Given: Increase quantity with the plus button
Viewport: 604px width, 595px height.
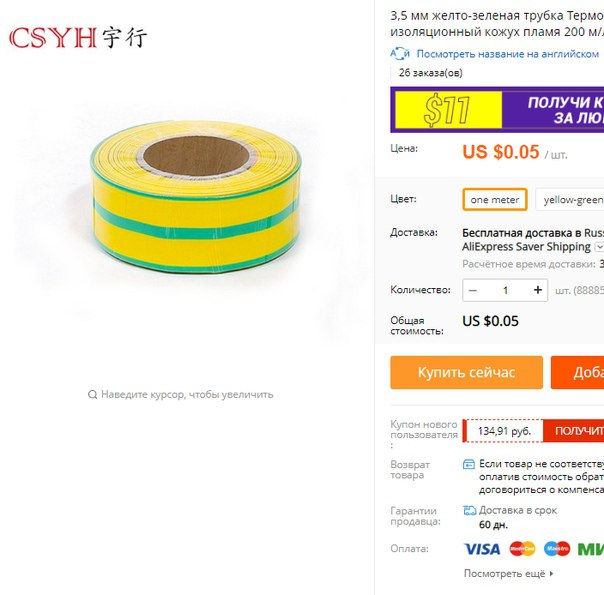Looking at the screenshot, I should pyautogui.click(x=538, y=290).
